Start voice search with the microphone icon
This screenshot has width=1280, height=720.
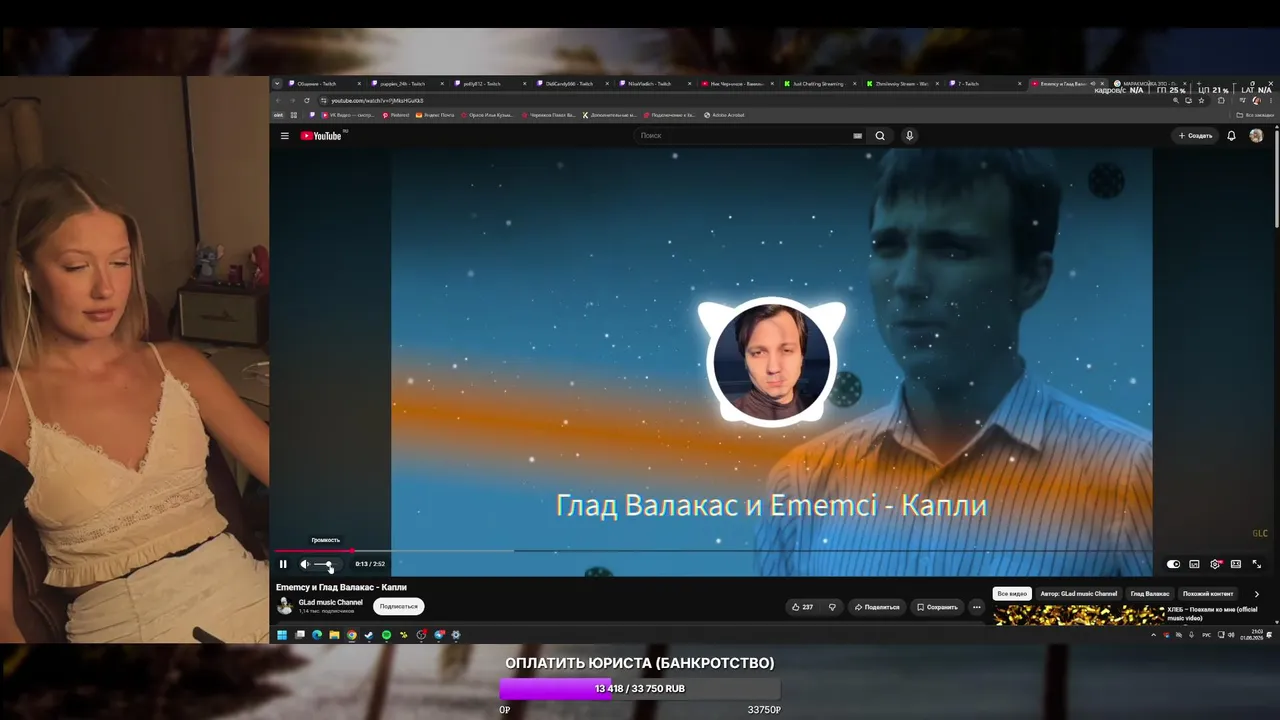point(909,136)
